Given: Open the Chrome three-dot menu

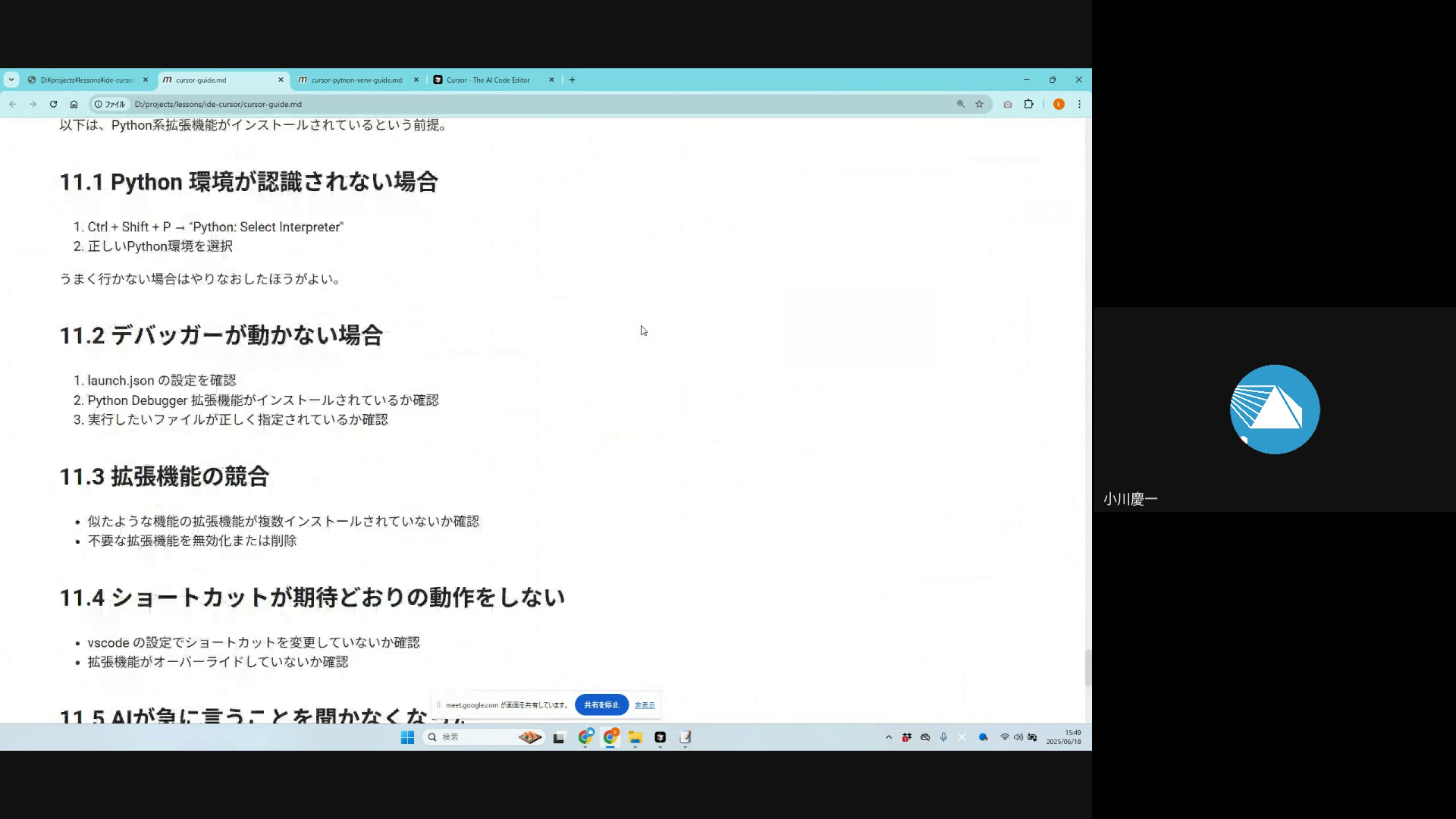Looking at the screenshot, I should coord(1079,104).
